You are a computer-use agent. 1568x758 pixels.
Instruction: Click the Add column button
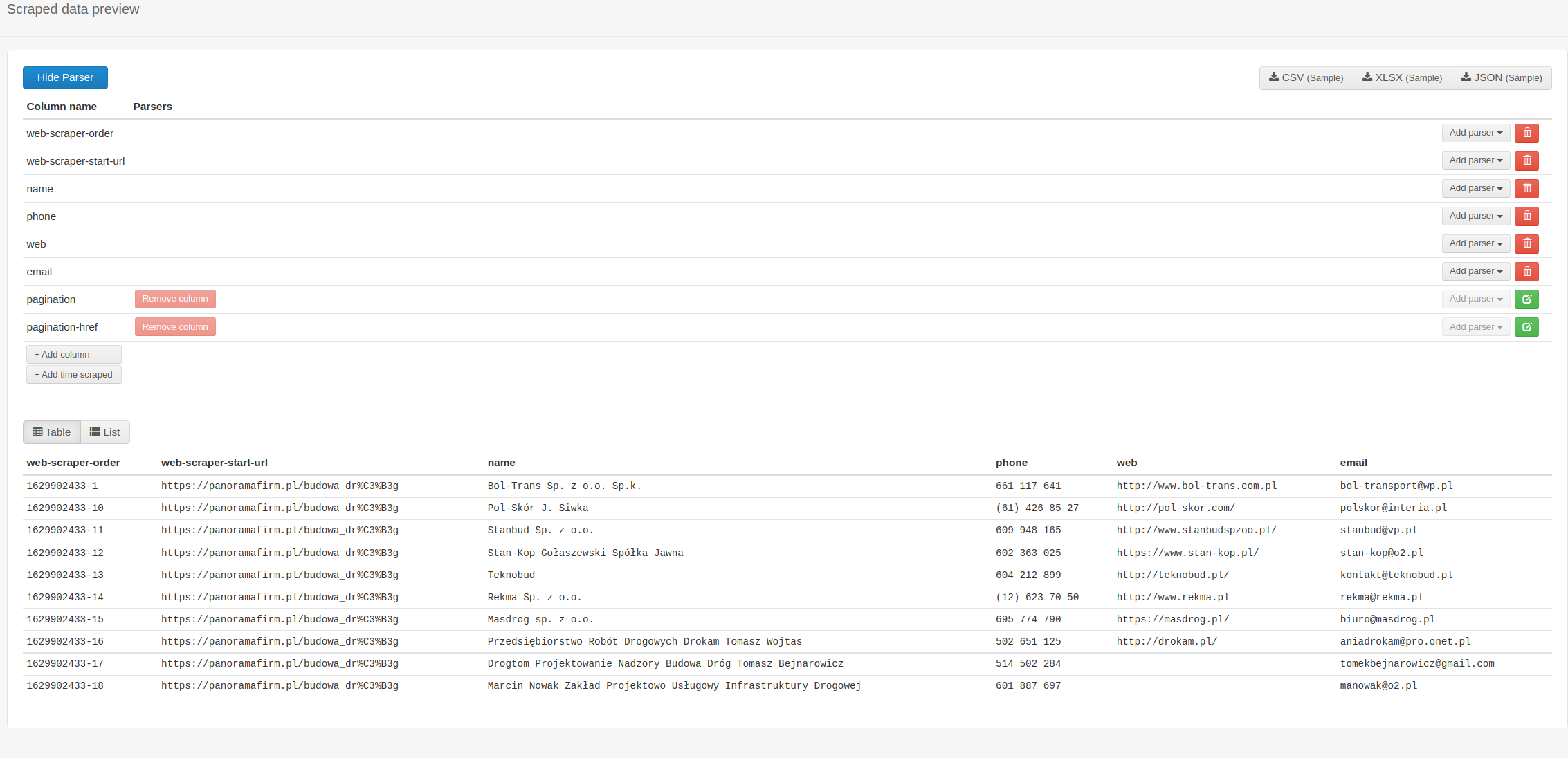coord(73,354)
